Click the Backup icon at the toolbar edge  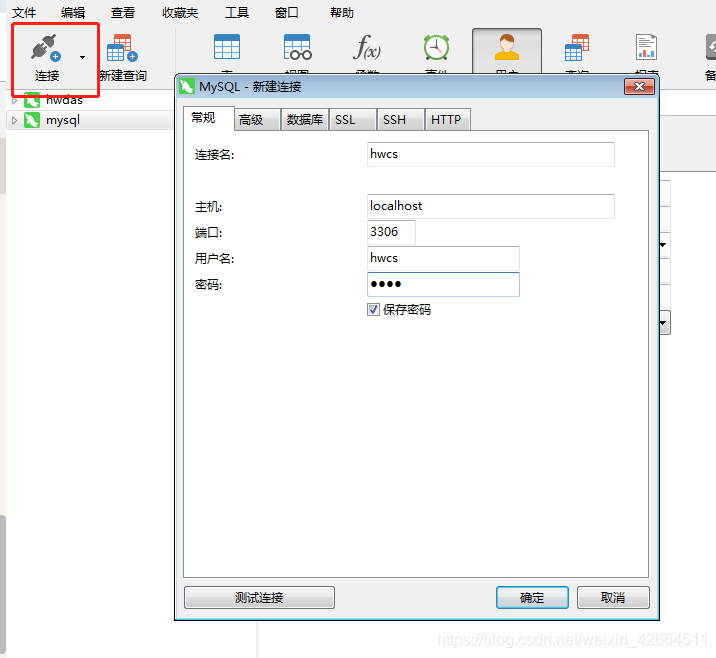[711, 47]
